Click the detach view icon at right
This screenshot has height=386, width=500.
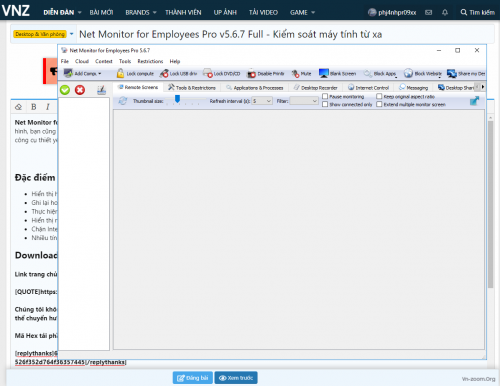coord(474,101)
